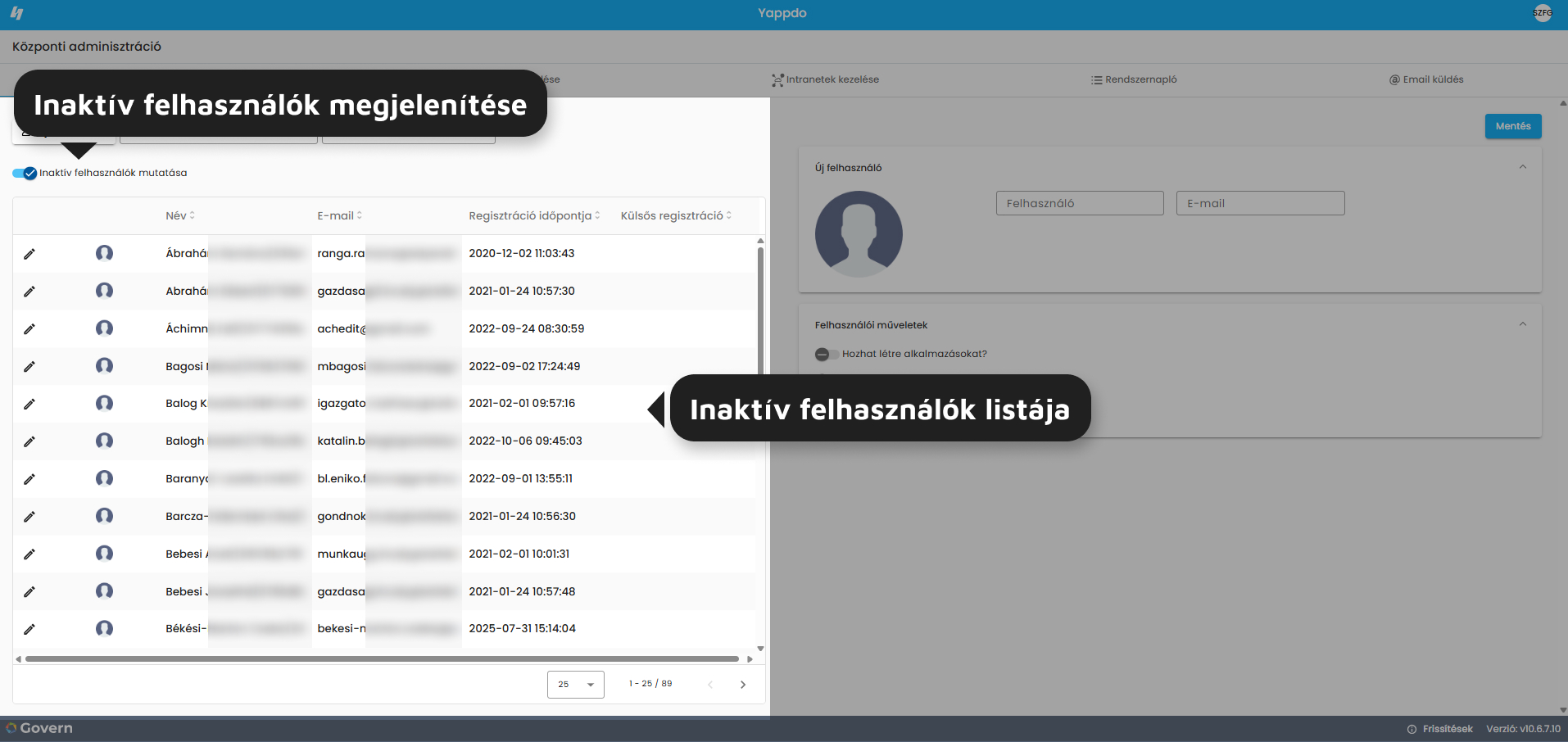Click the avatar of the Barcza- row
The image size is (1568, 742).
click(104, 516)
